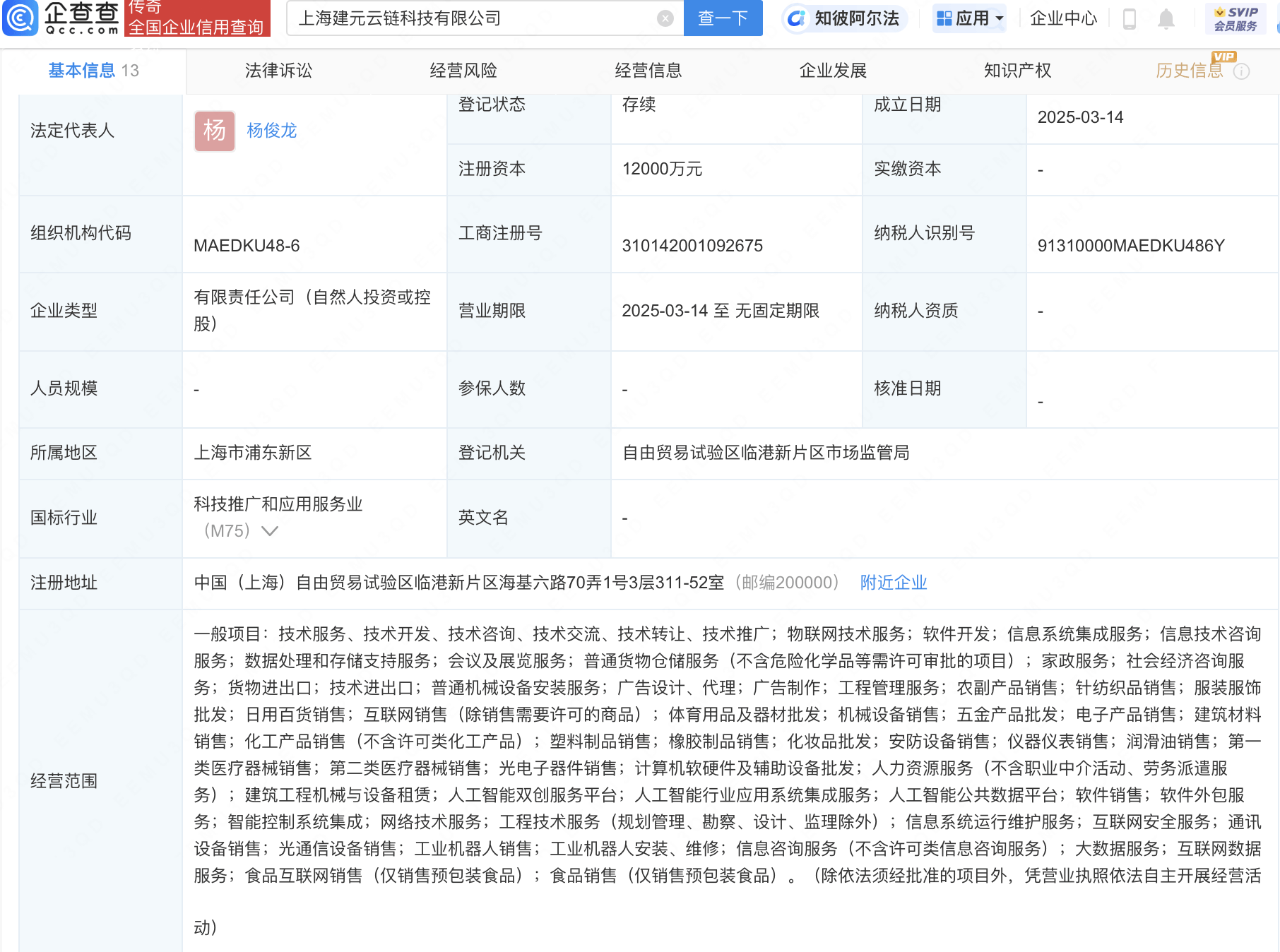
Task: Open legal representative 杨俊龙 profile link
Action: tap(272, 131)
